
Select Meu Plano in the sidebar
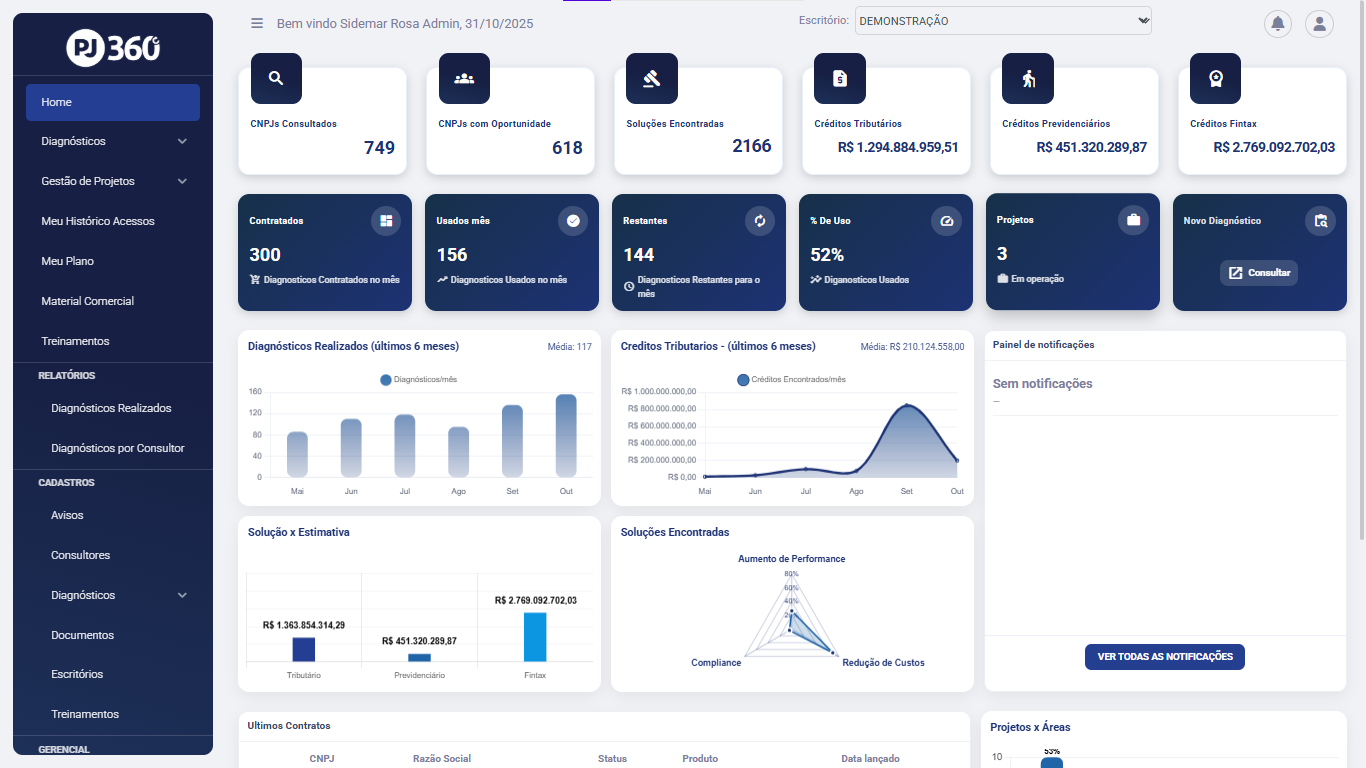(x=112, y=261)
